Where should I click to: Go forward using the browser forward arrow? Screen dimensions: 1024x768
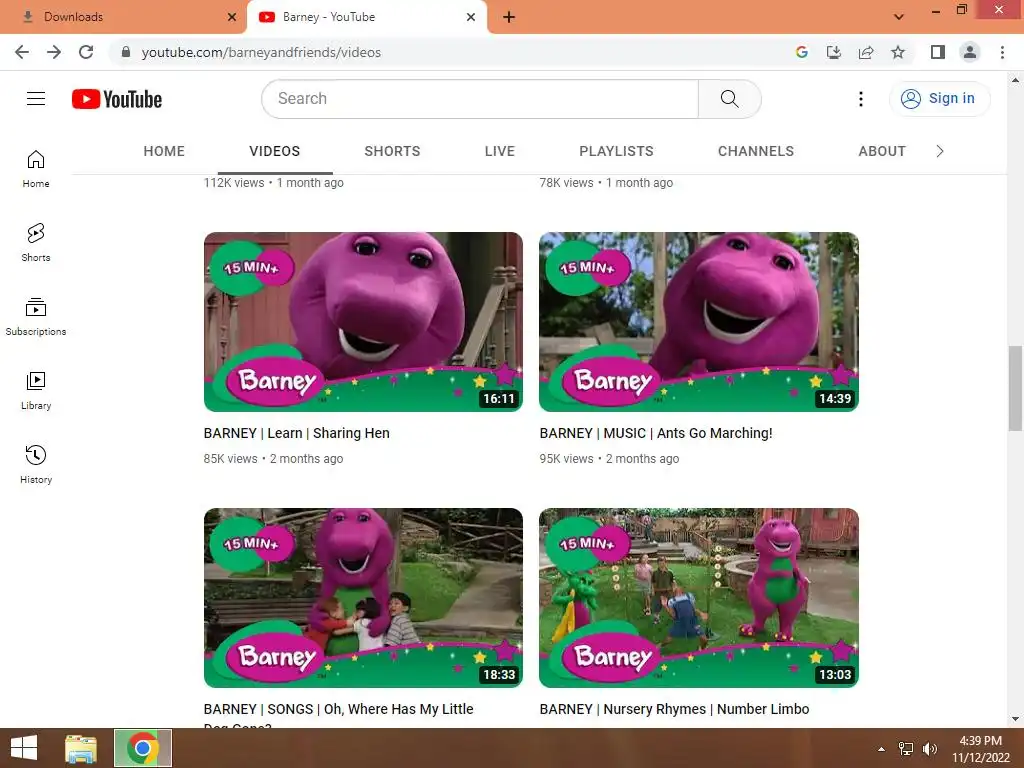click(x=54, y=52)
